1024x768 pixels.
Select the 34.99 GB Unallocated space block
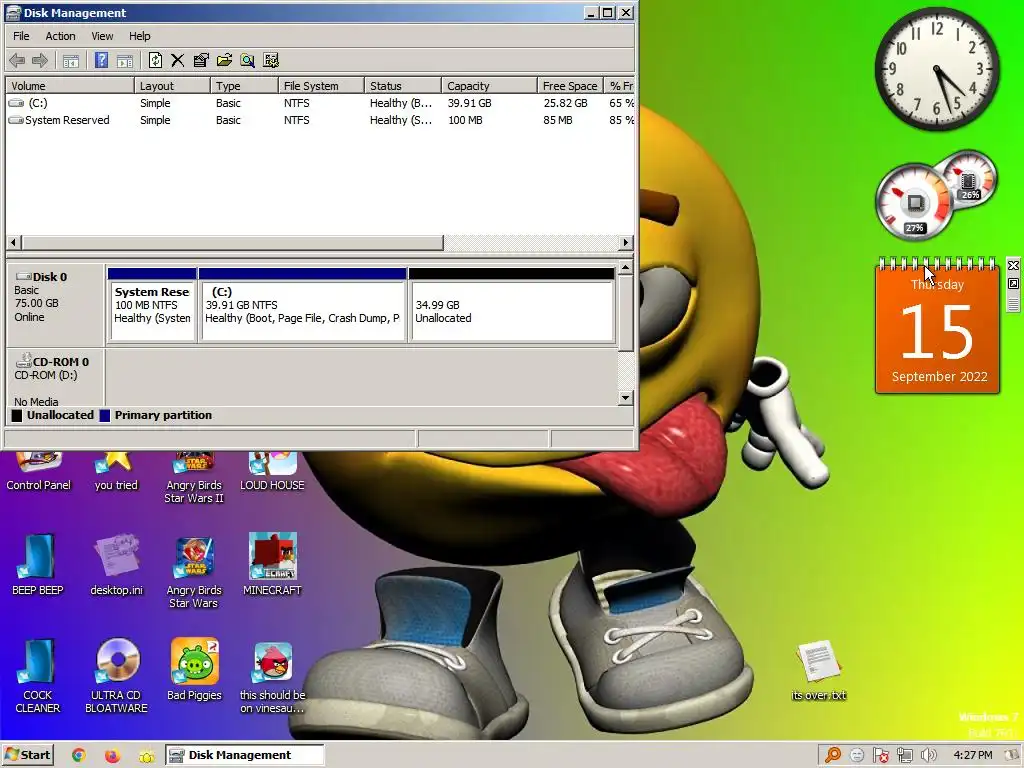511,305
